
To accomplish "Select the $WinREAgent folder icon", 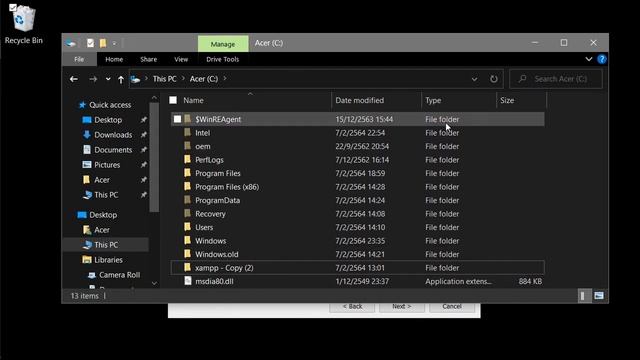I will (x=188, y=119).
